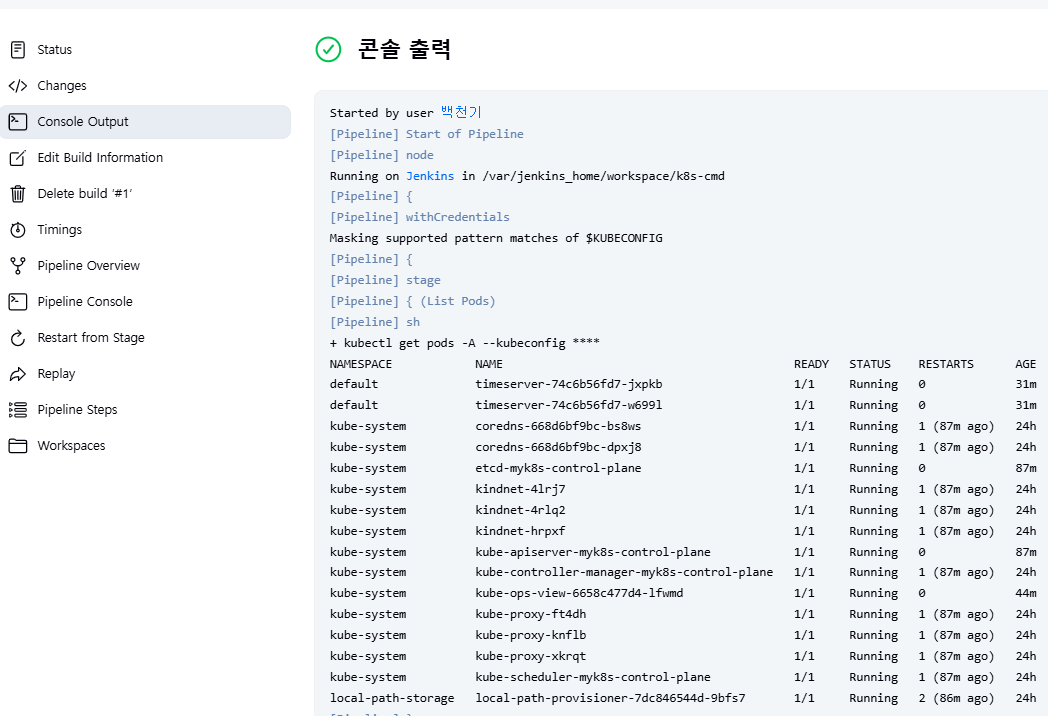Open the Pipeline Steps list icon

click(x=18, y=410)
